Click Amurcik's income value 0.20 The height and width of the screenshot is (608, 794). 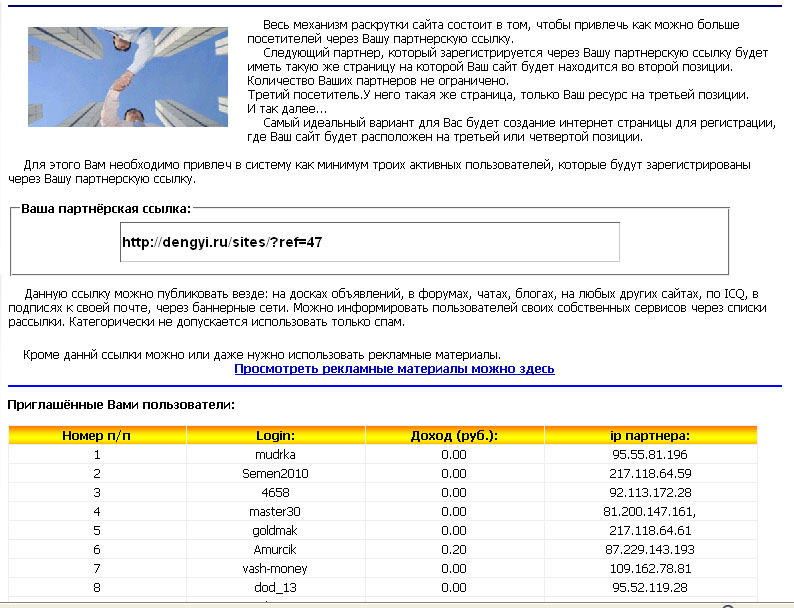tap(454, 550)
